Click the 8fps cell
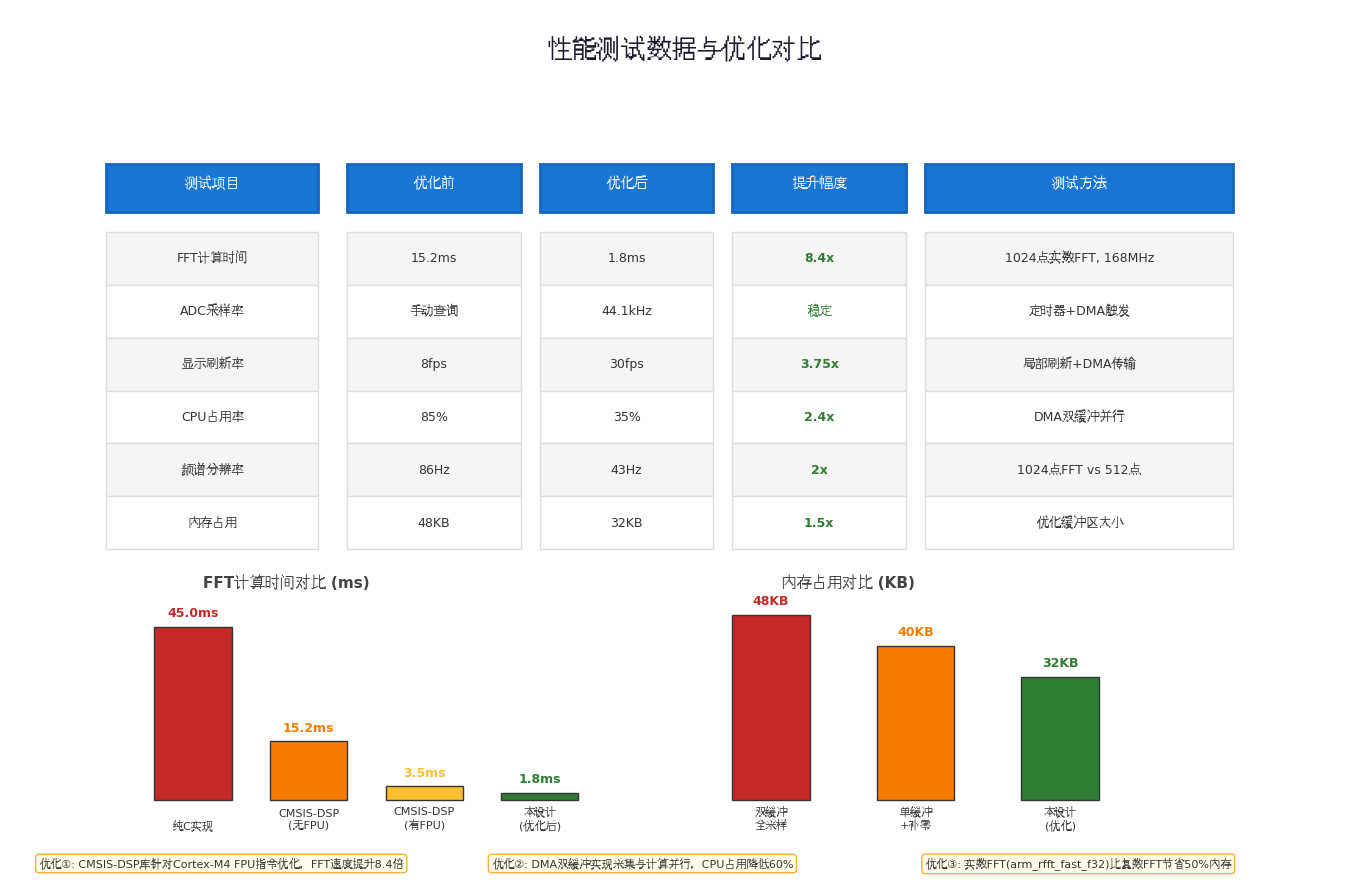1368x887 pixels. [x=434, y=365]
